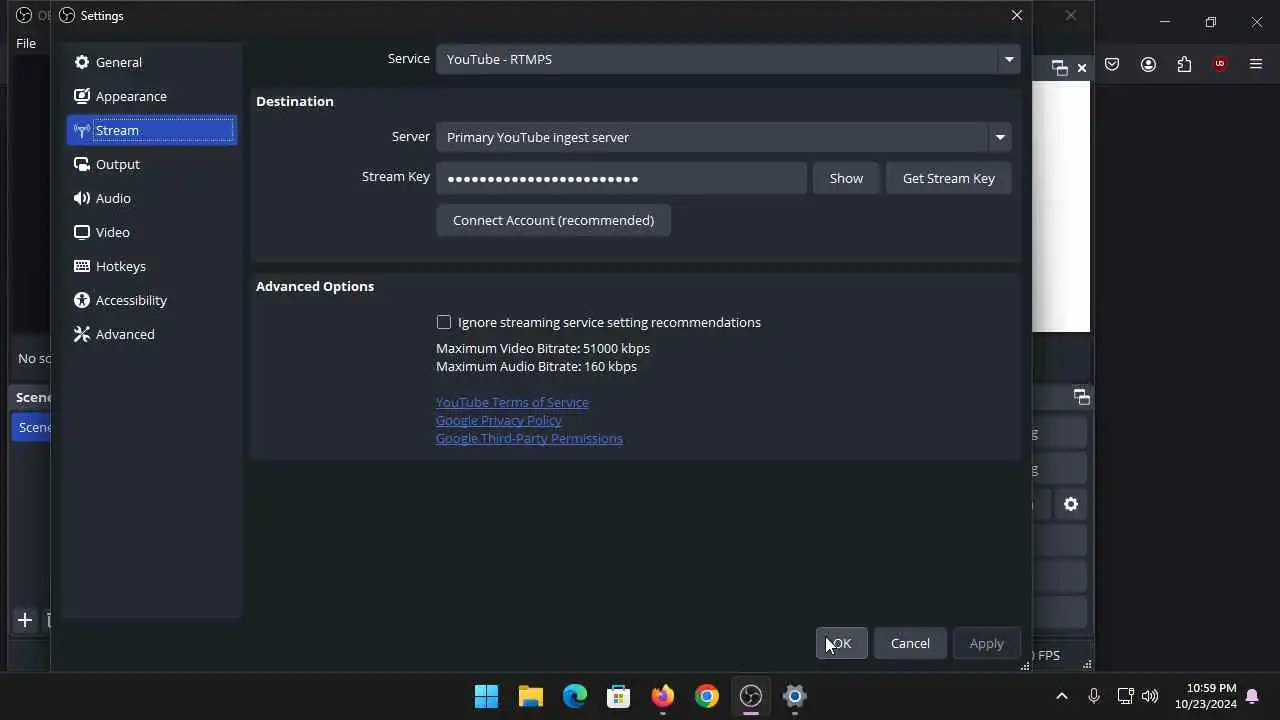Close the upper OBS dock panel
The width and height of the screenshot is (1280, 720).
1082,68
